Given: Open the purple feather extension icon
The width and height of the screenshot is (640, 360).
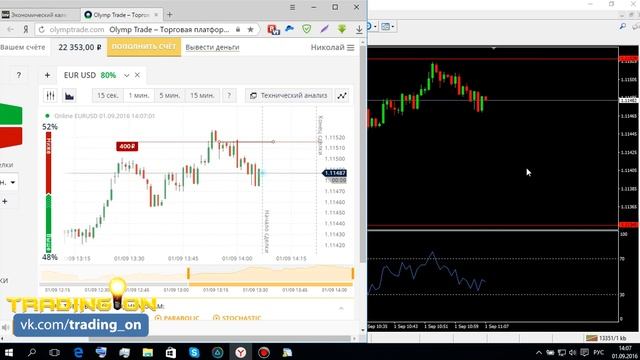Looking at the screenshot, I should [324, 29].
